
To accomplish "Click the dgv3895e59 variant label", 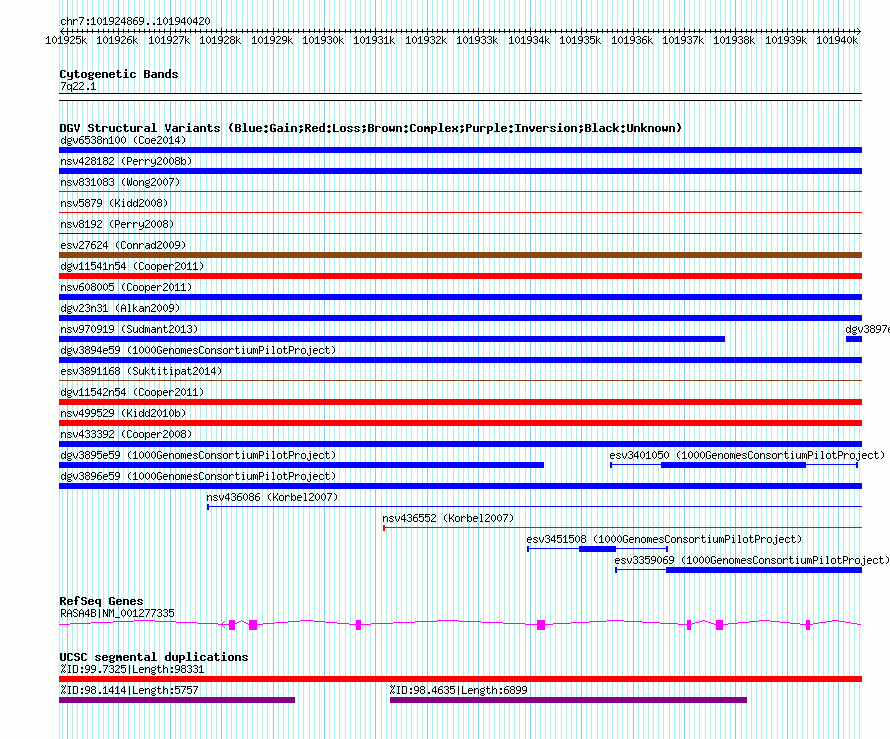I will point(198,455).
